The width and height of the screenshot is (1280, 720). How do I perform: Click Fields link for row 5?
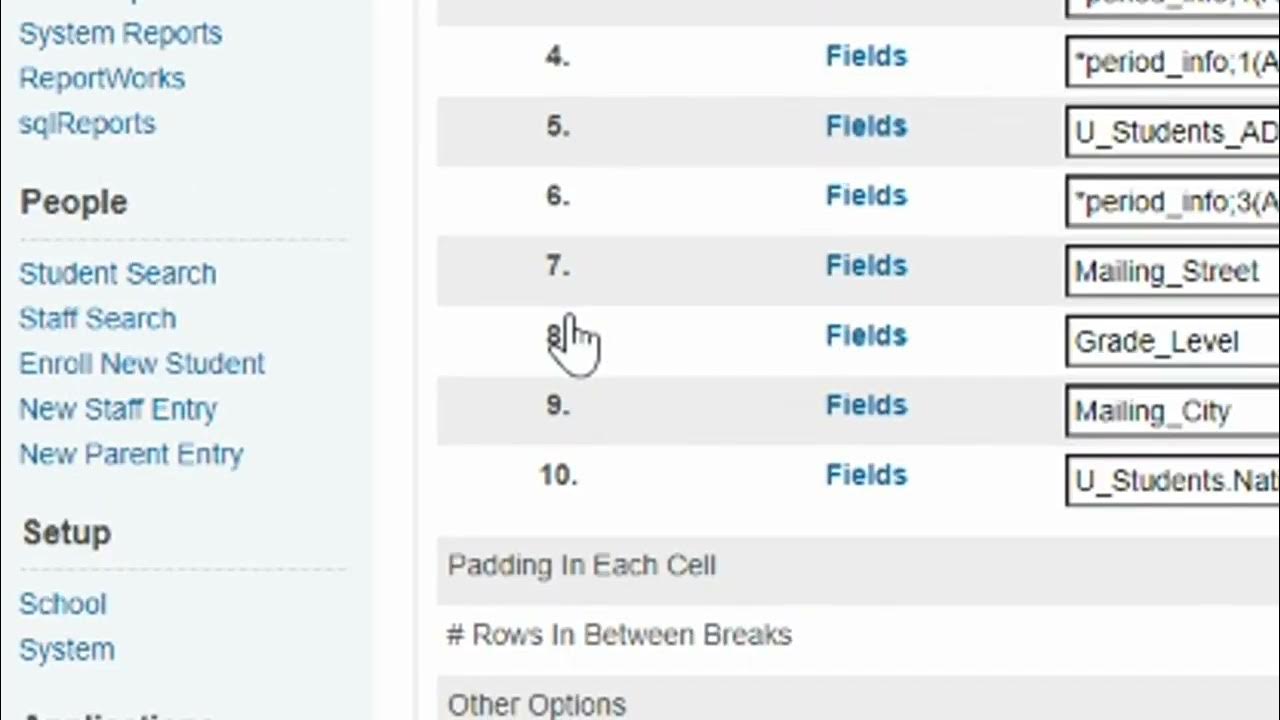(866, 127)
